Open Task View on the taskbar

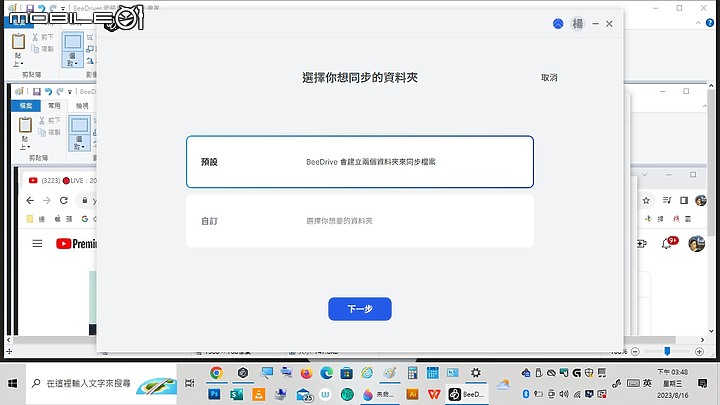point(190,383)
